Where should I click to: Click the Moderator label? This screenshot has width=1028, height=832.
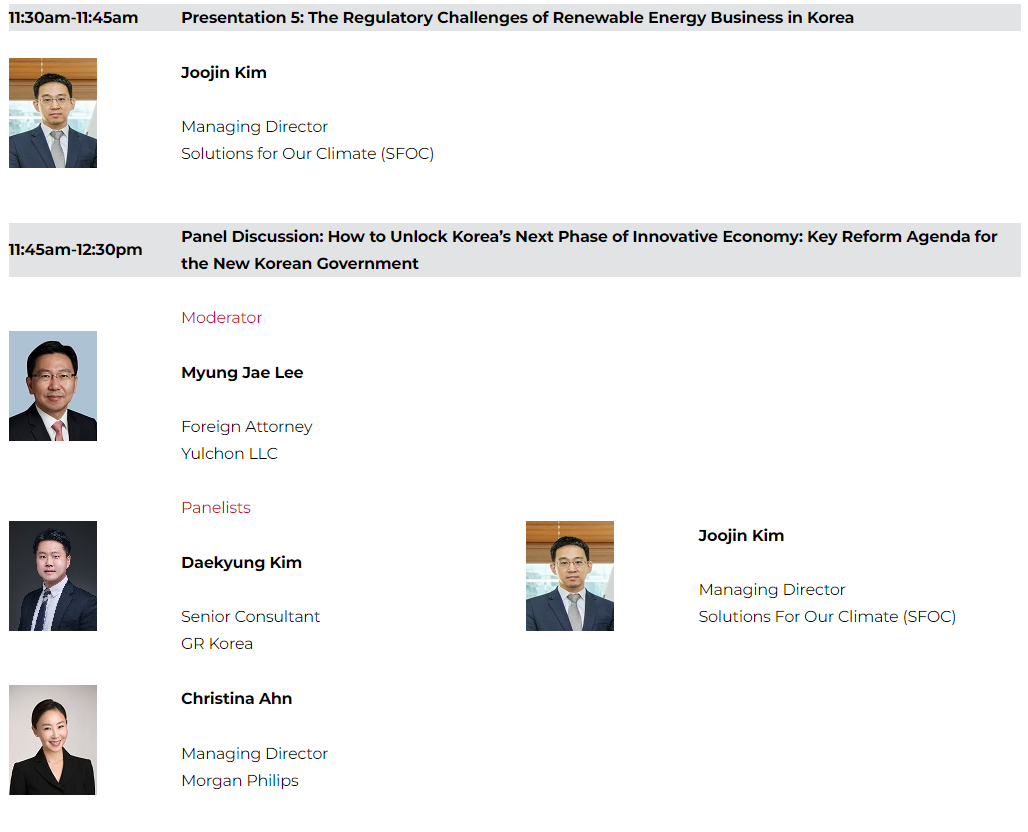[x=221, y=318]
